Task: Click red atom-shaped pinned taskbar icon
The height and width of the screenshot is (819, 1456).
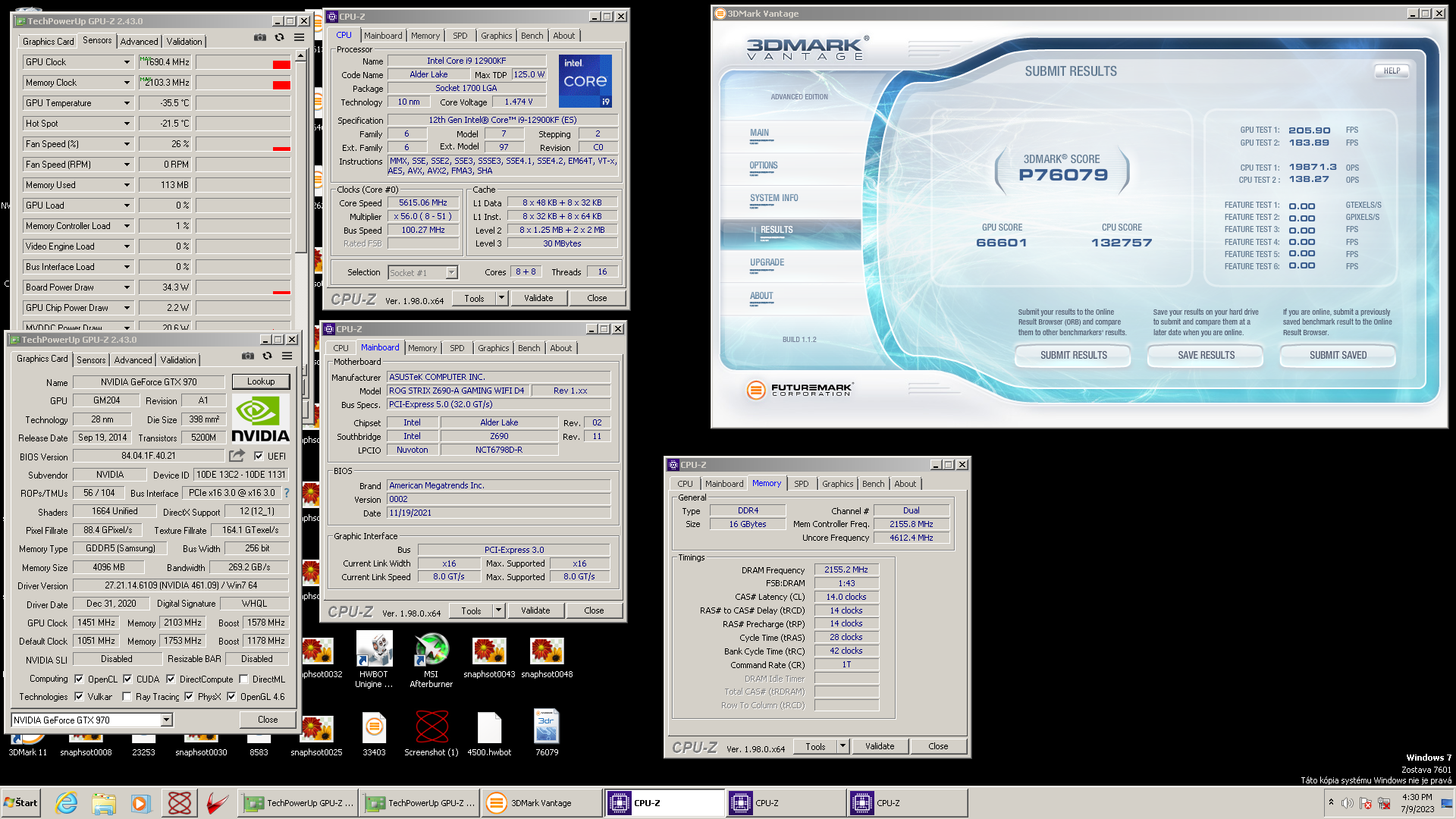Action: 180,803
